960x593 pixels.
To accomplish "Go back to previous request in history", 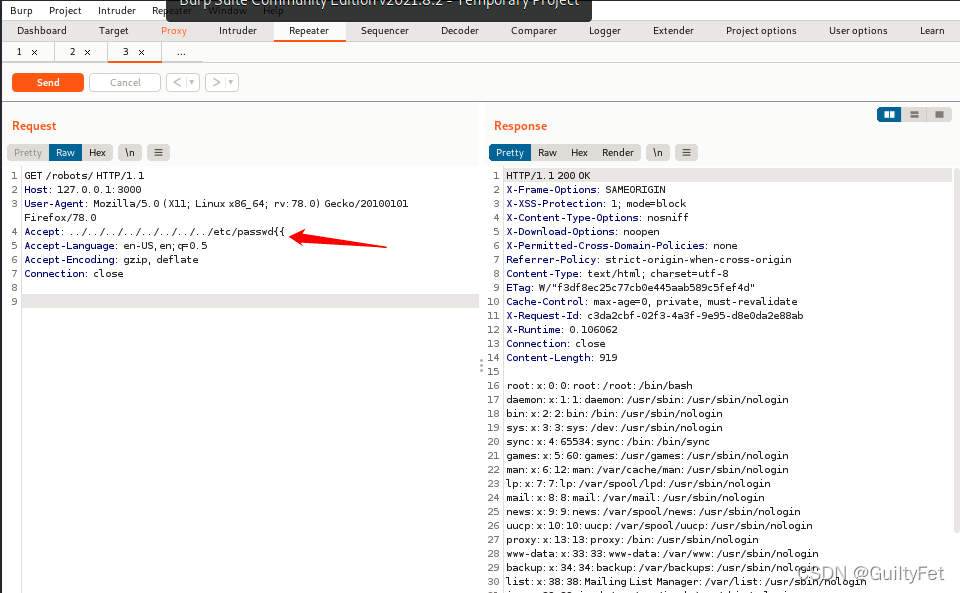I will (x=177, y=82).
